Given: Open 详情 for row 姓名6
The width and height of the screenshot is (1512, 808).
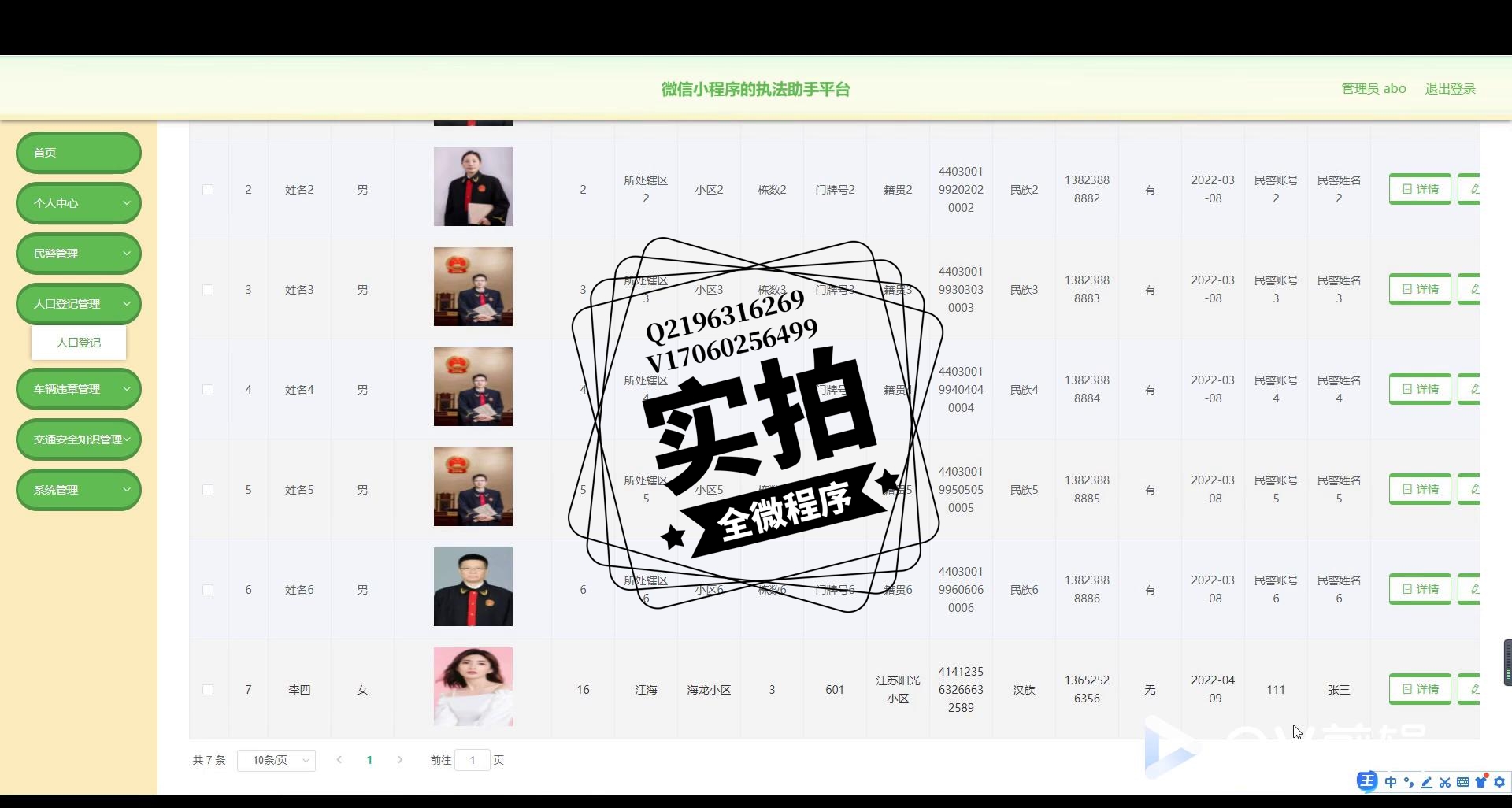Looking at the screenshot, I should point(1420,590).
